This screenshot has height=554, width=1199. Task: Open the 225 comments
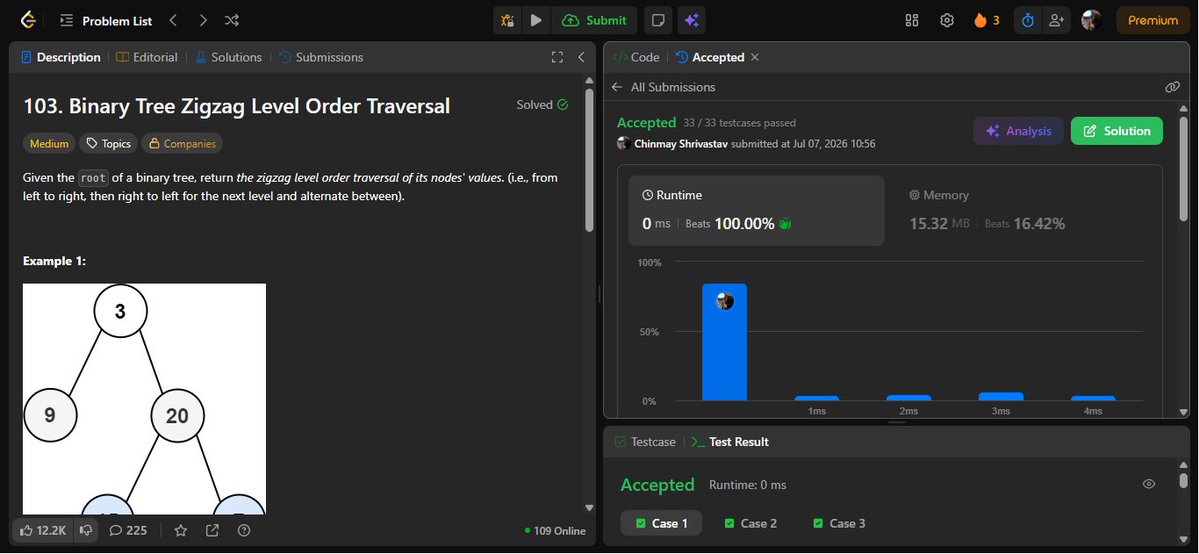[128, 530]
